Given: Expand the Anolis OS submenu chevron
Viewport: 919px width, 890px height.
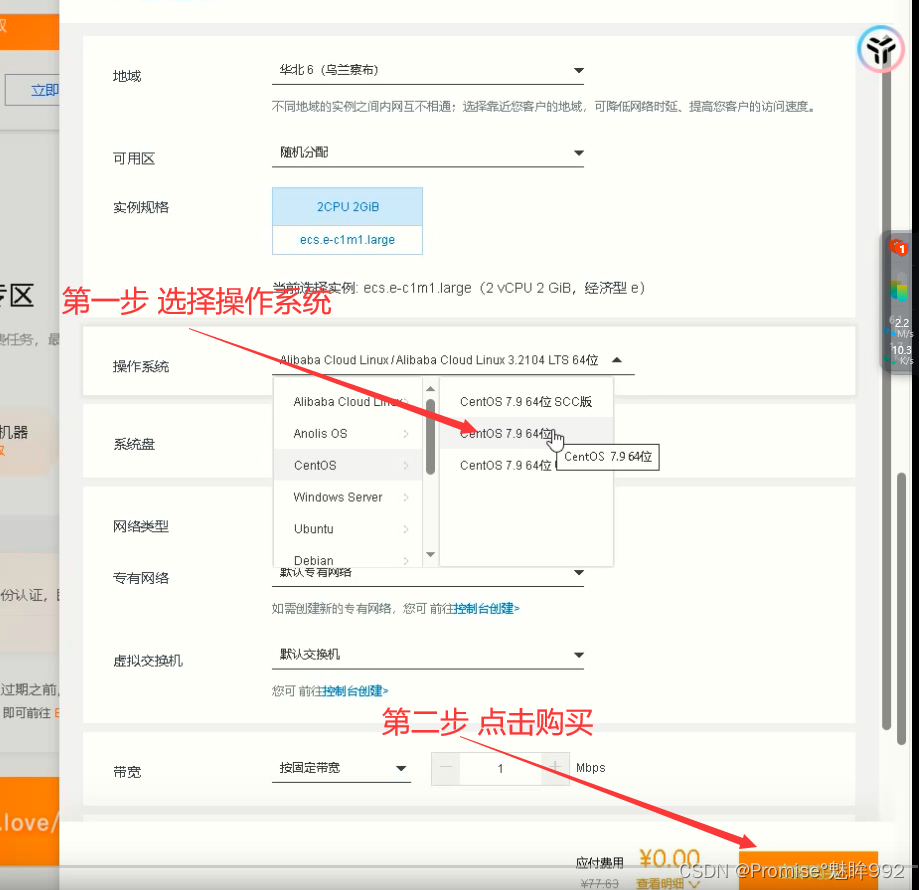Looking at the screenshot, I should click(x=406, y=434).
